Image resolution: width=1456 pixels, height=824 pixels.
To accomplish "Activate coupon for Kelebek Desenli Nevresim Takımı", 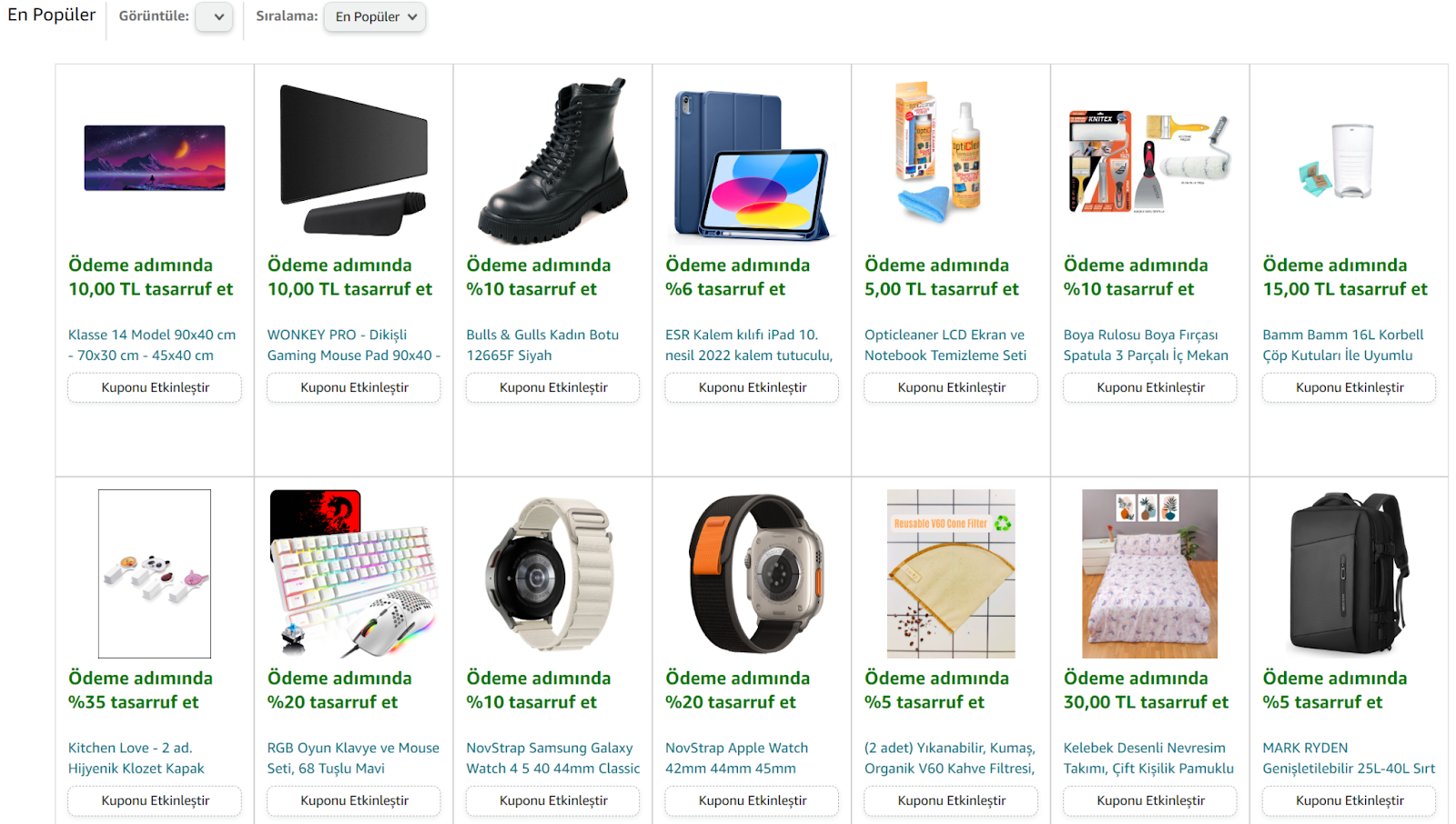I will [x=1150, y=800].
